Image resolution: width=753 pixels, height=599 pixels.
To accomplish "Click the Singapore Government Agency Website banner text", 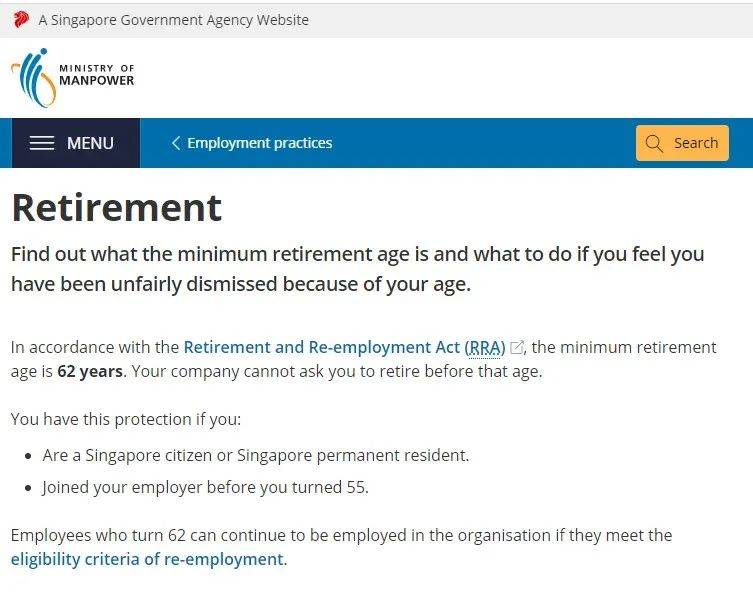I will pos(173,20).
